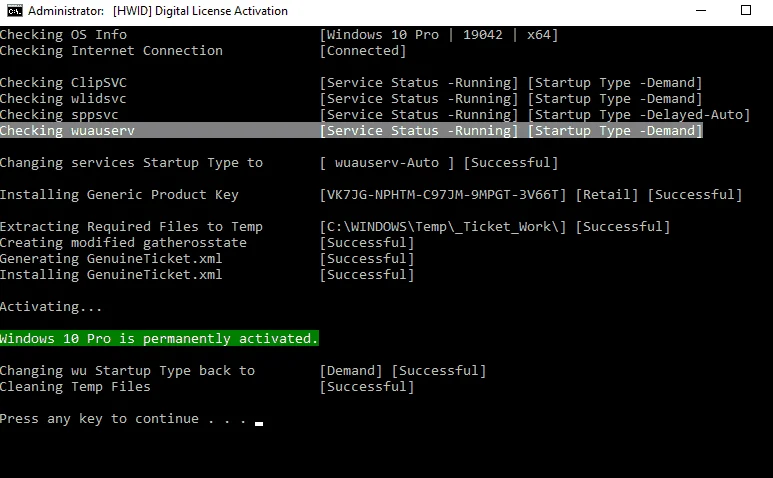Click 'Checking ClipSVC' line
Screen dimensions: 773x478
pyautogui.click(x=64, y=83)
